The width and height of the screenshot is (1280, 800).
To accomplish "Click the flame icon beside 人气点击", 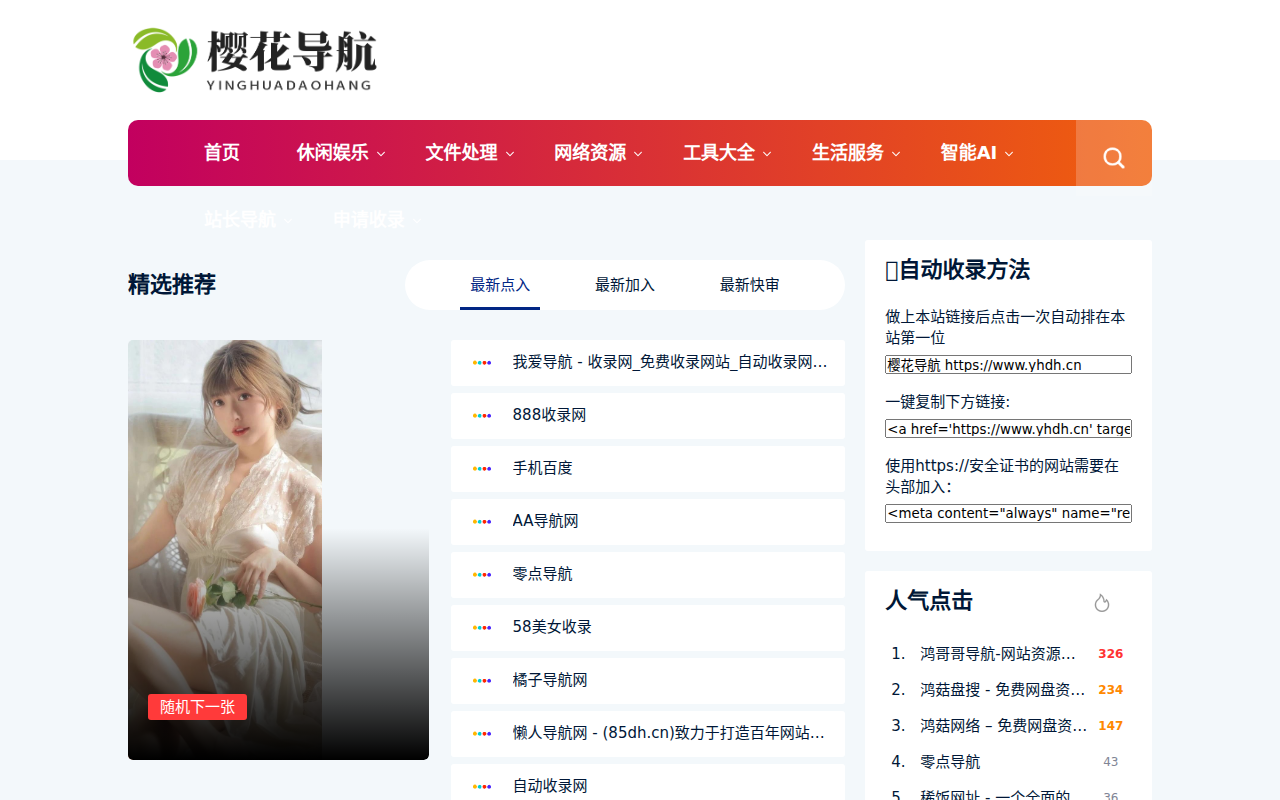I will coord(1101,602).
